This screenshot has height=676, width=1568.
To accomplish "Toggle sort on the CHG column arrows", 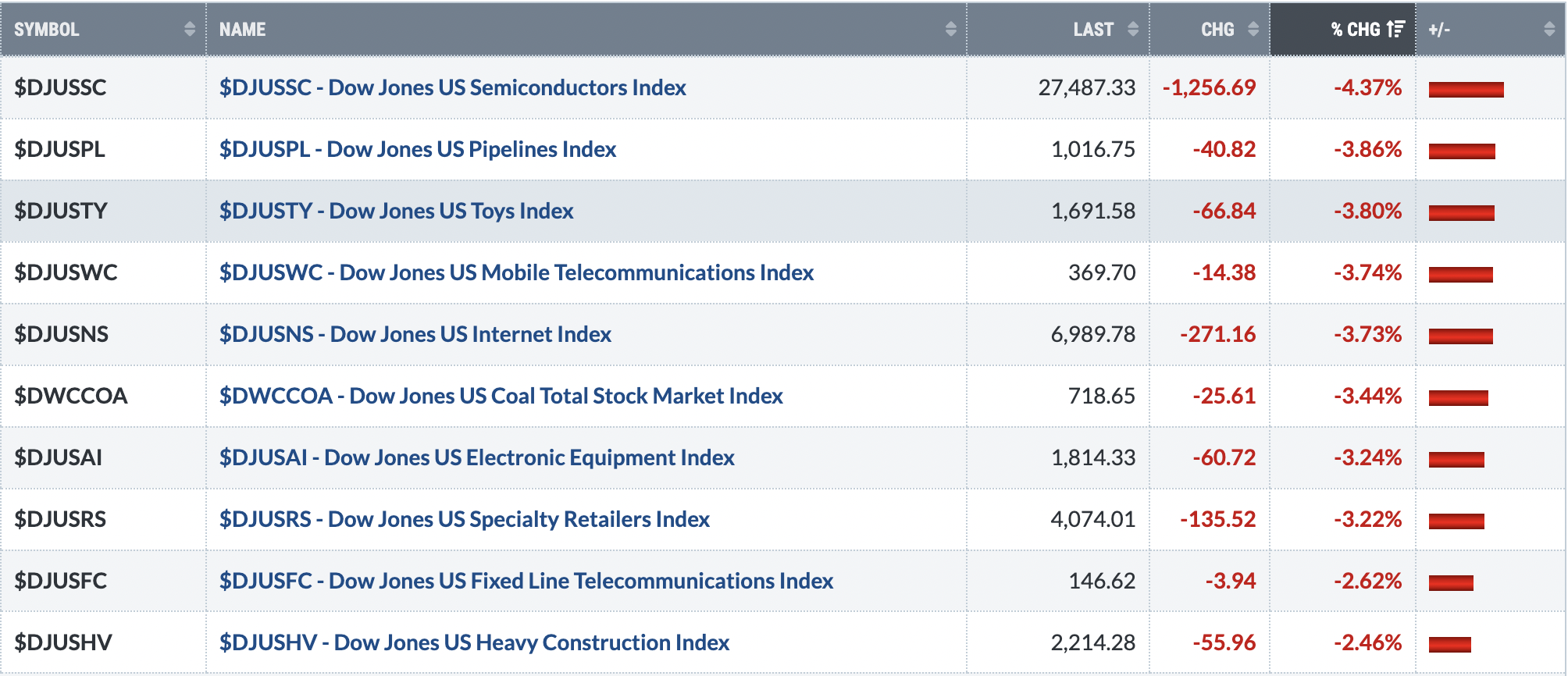I will (1253, 30).
